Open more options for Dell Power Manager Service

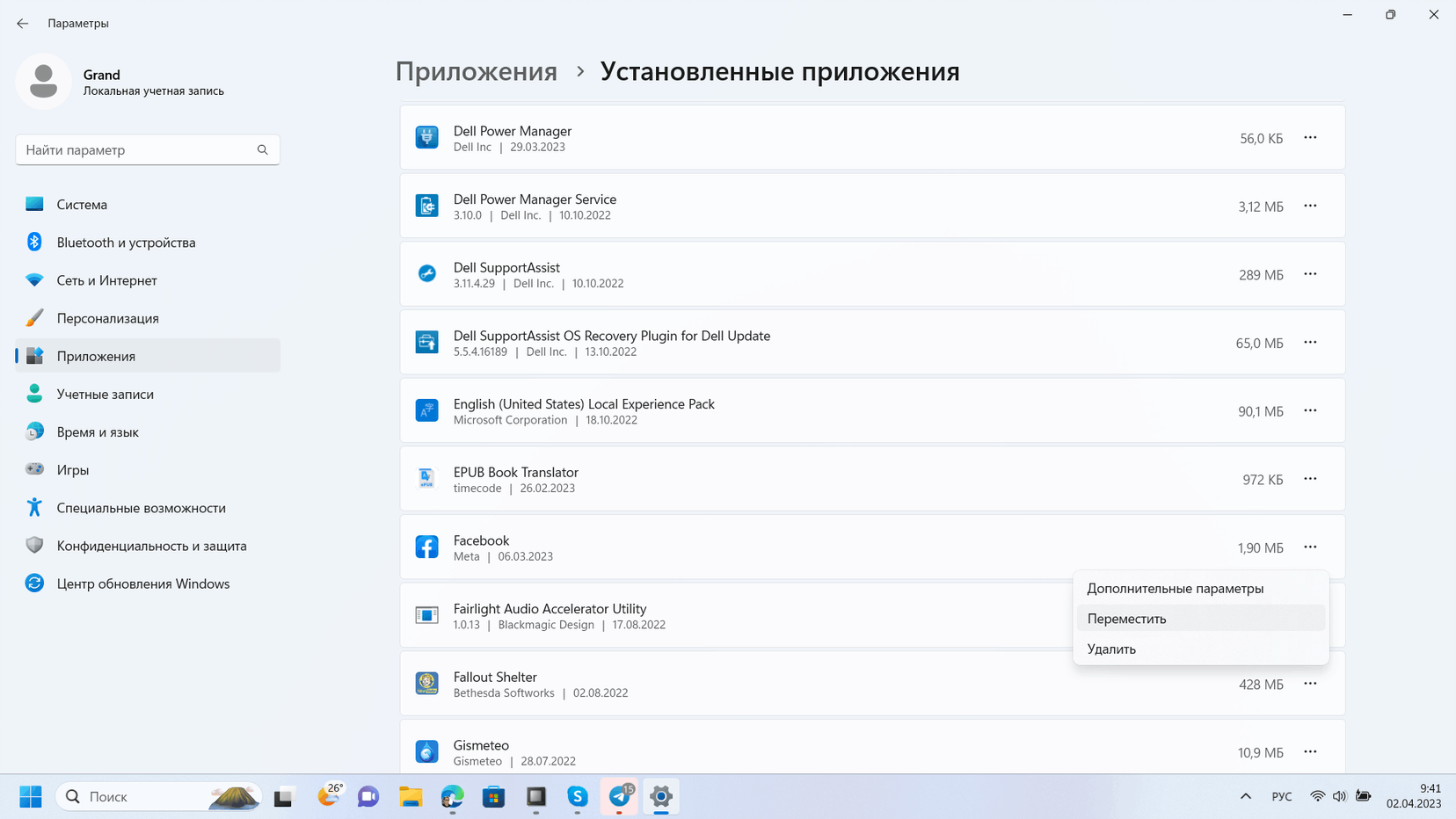tap(1310, 206)
